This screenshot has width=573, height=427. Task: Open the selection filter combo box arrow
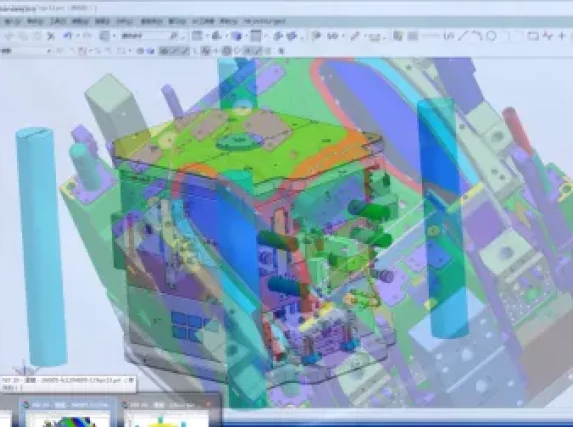pyautogui.click(x=49, y=51)
